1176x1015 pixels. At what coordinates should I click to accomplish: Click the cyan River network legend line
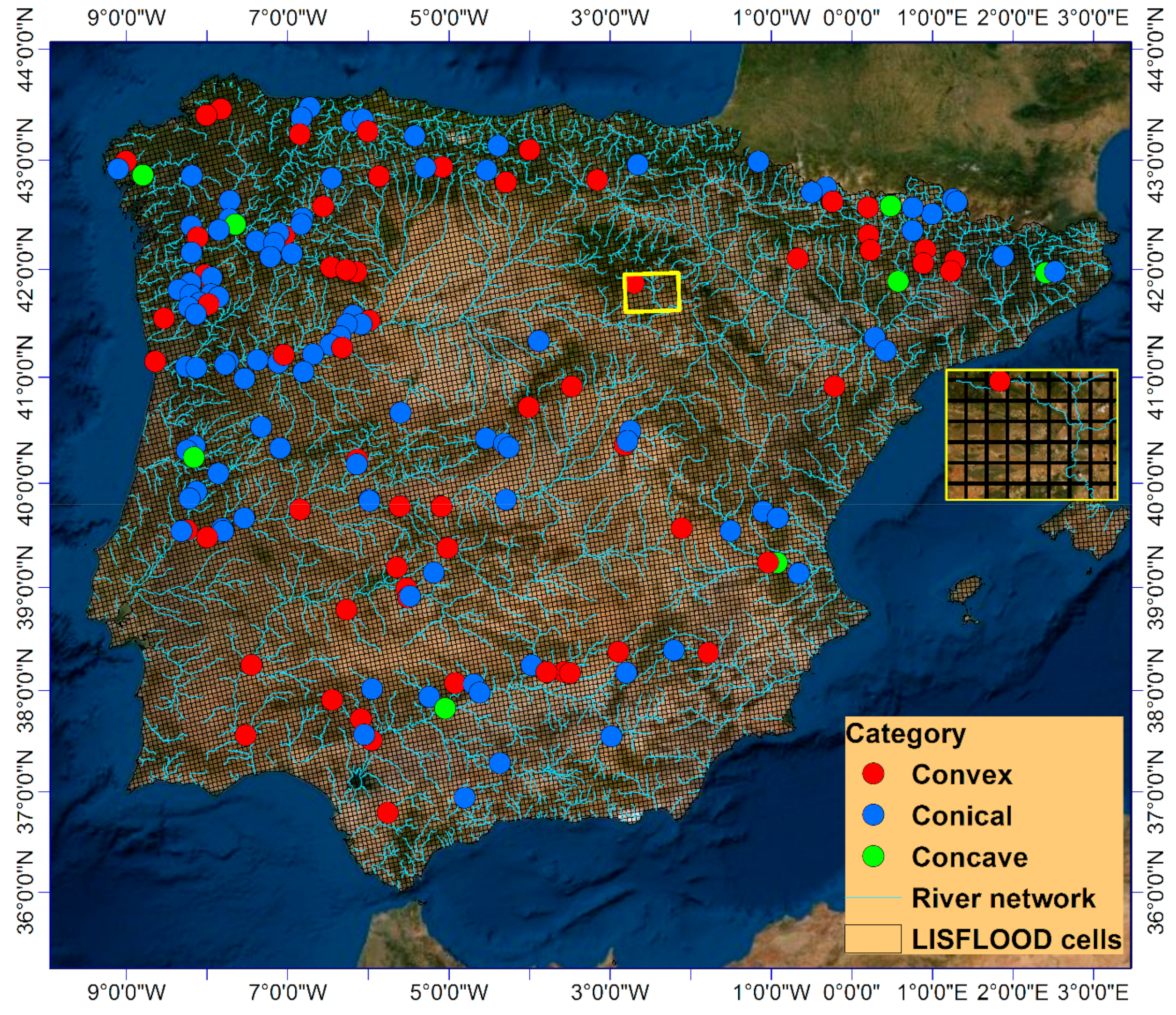(x=873, y=897)
